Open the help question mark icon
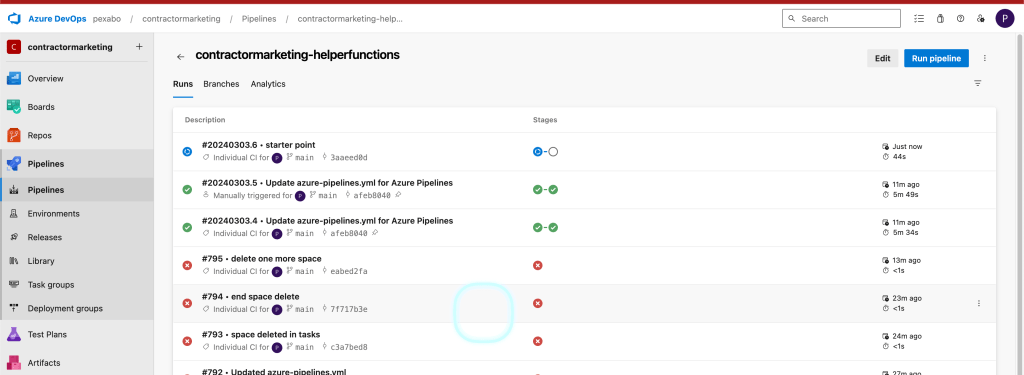The height and width of the screenshot is (375, 1024). [x=960, y=19]
